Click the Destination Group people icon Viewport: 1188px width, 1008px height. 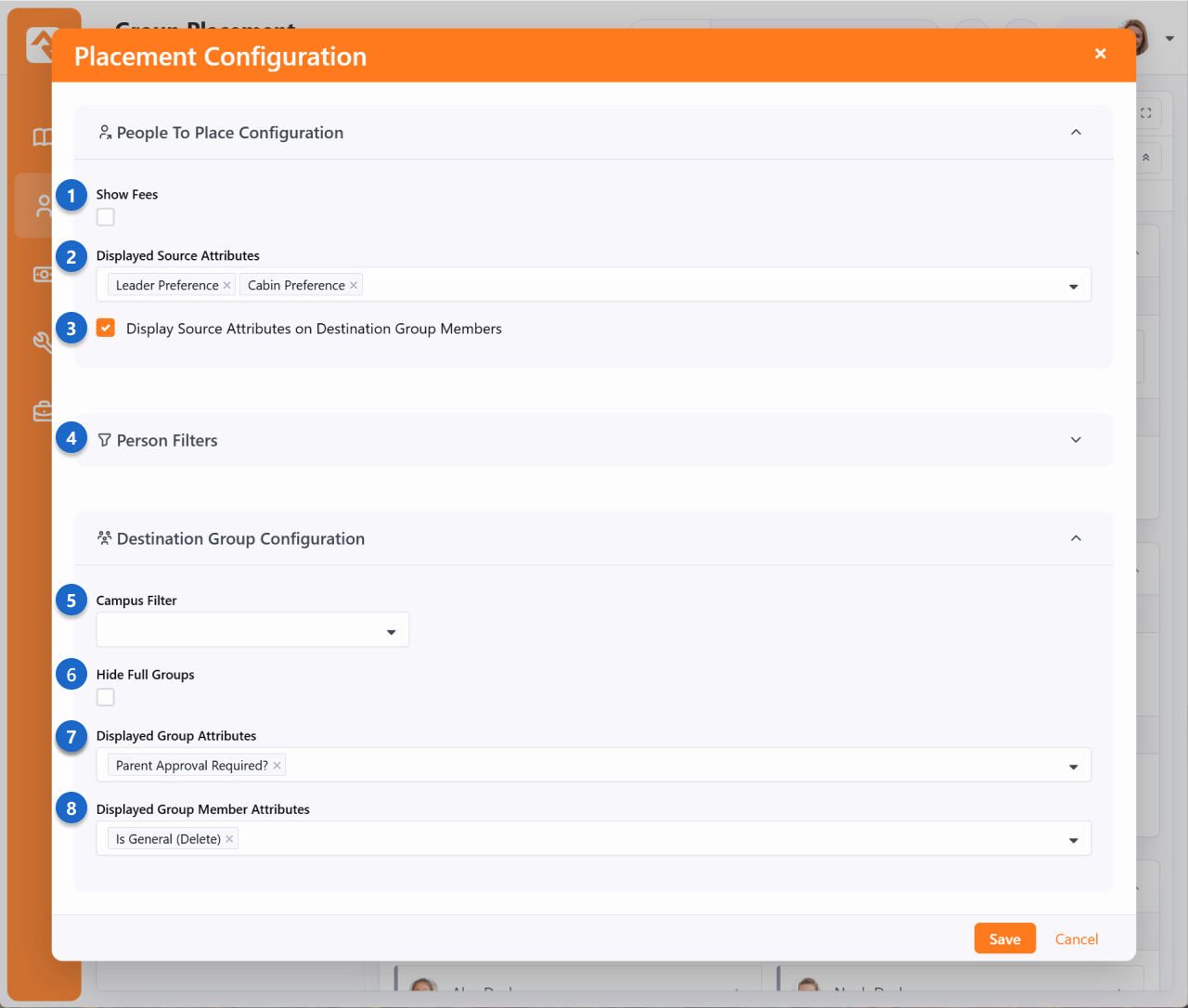[105, 538]
